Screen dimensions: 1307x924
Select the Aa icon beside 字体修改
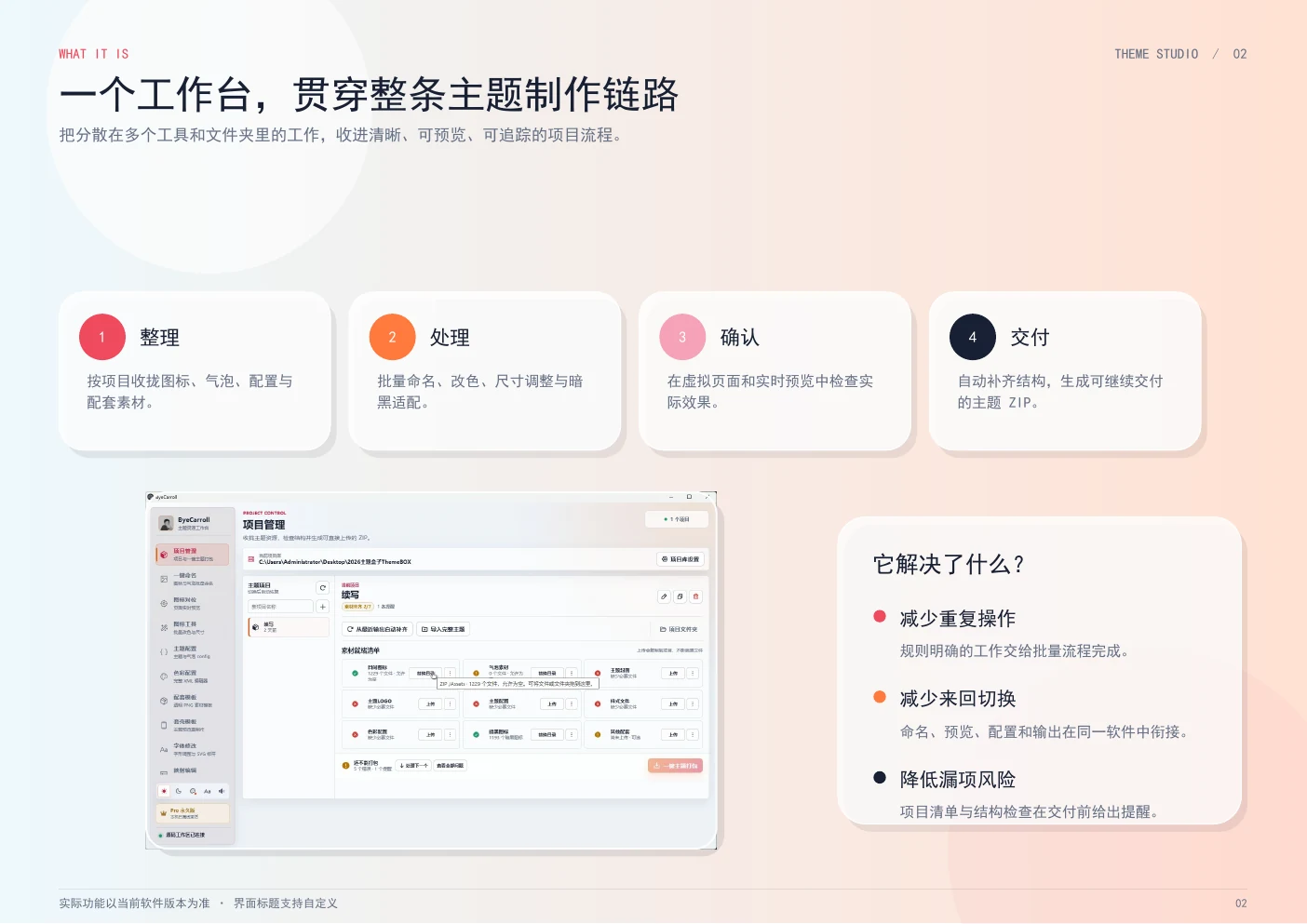[164, 749]
